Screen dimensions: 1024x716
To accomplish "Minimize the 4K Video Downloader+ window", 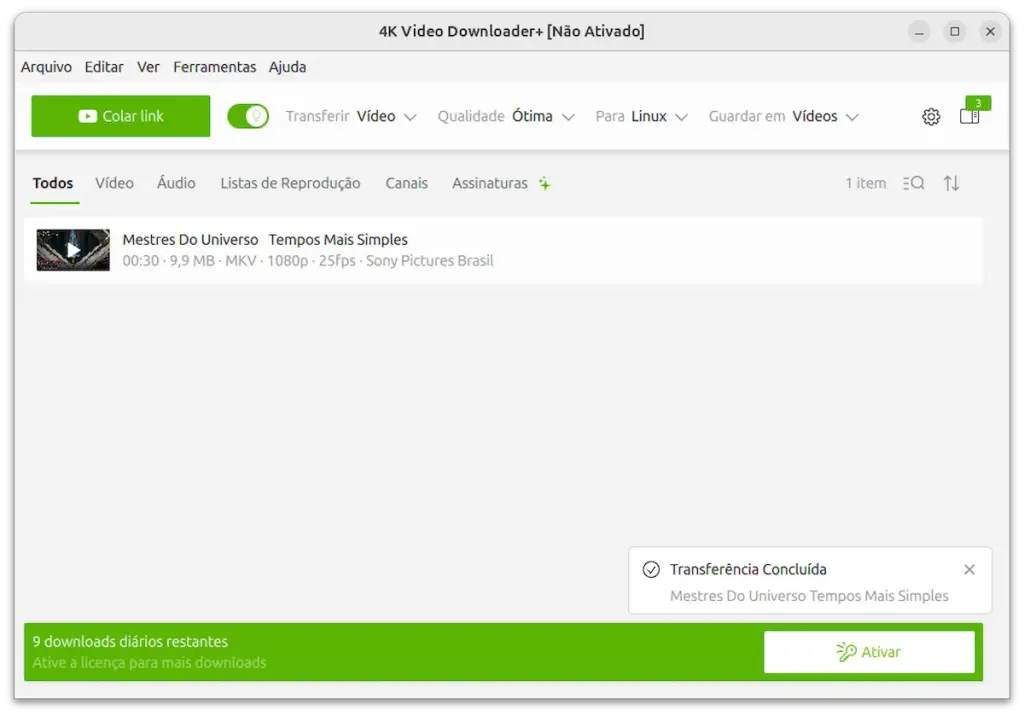I will [920, 31].
